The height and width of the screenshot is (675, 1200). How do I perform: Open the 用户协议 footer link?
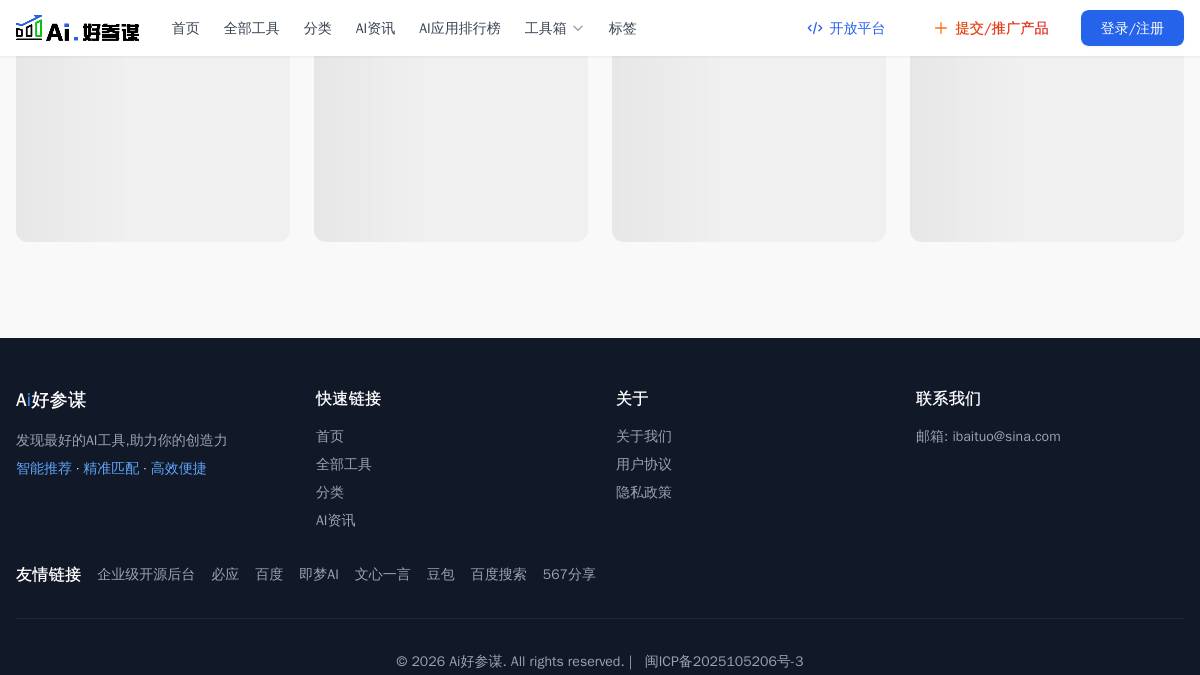[643, 464]
